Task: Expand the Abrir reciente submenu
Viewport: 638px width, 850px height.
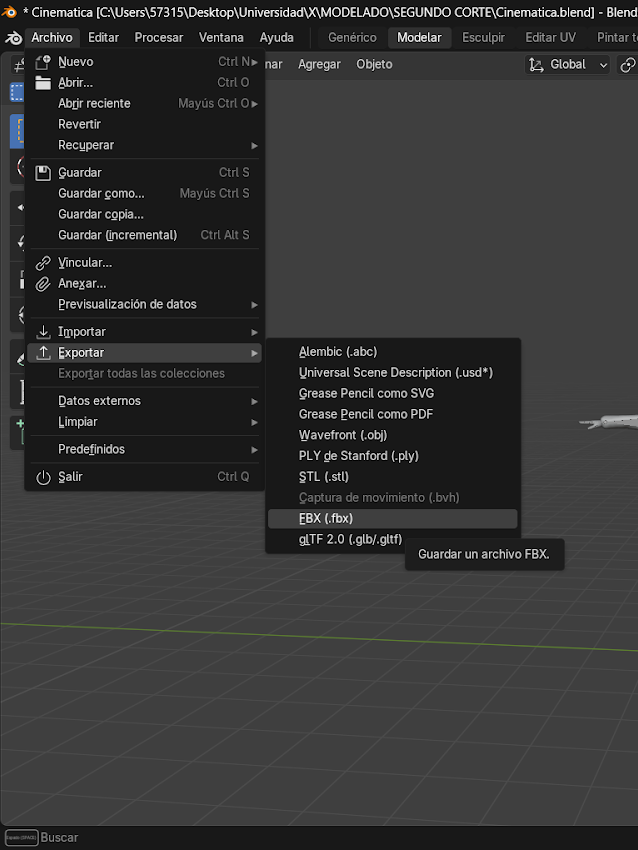Action: tap(145, 104)
